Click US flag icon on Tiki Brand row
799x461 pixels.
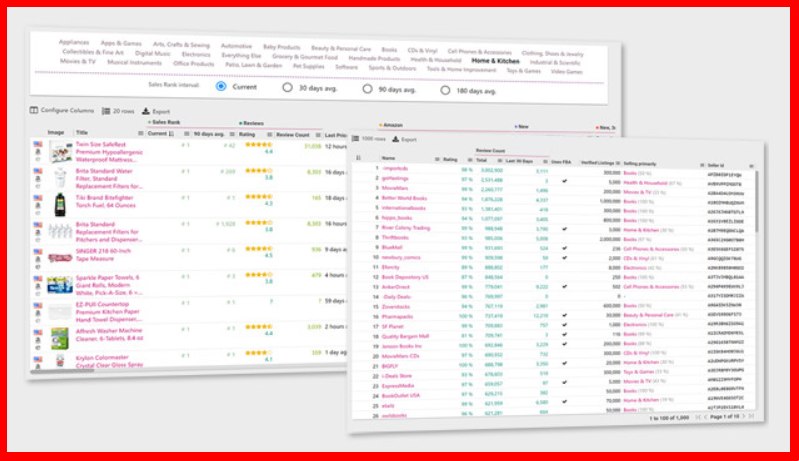[38, 197]
